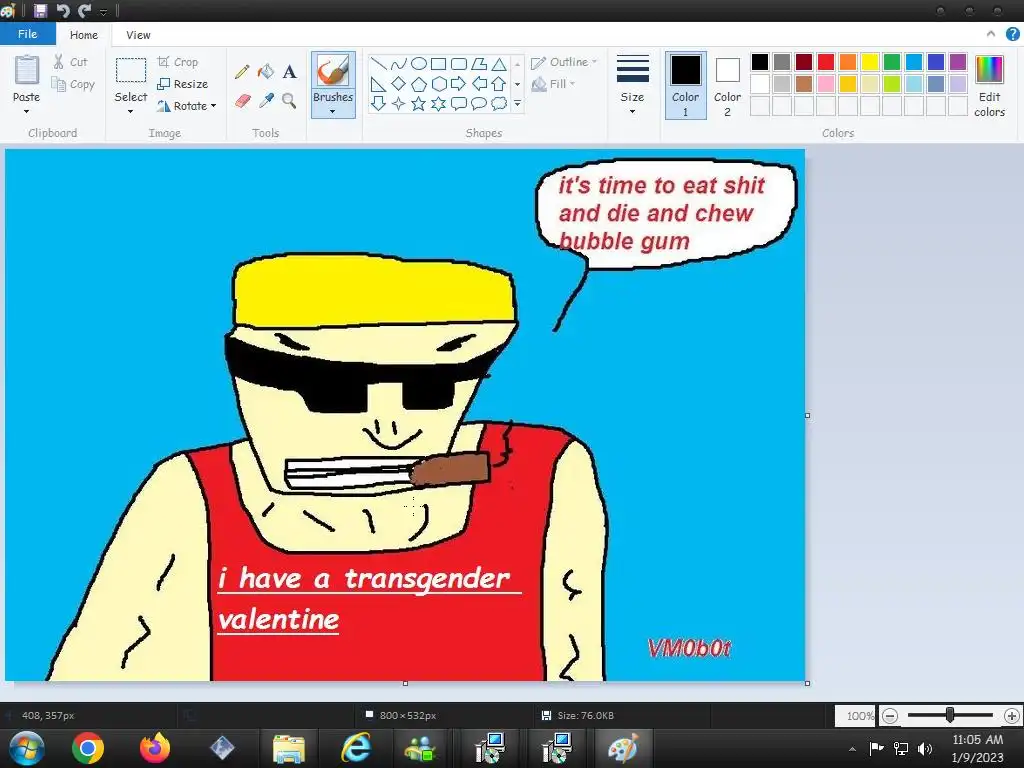Choose the Right triangle shape
This screenshot has height=768, width=1024.
click(378, 84)
